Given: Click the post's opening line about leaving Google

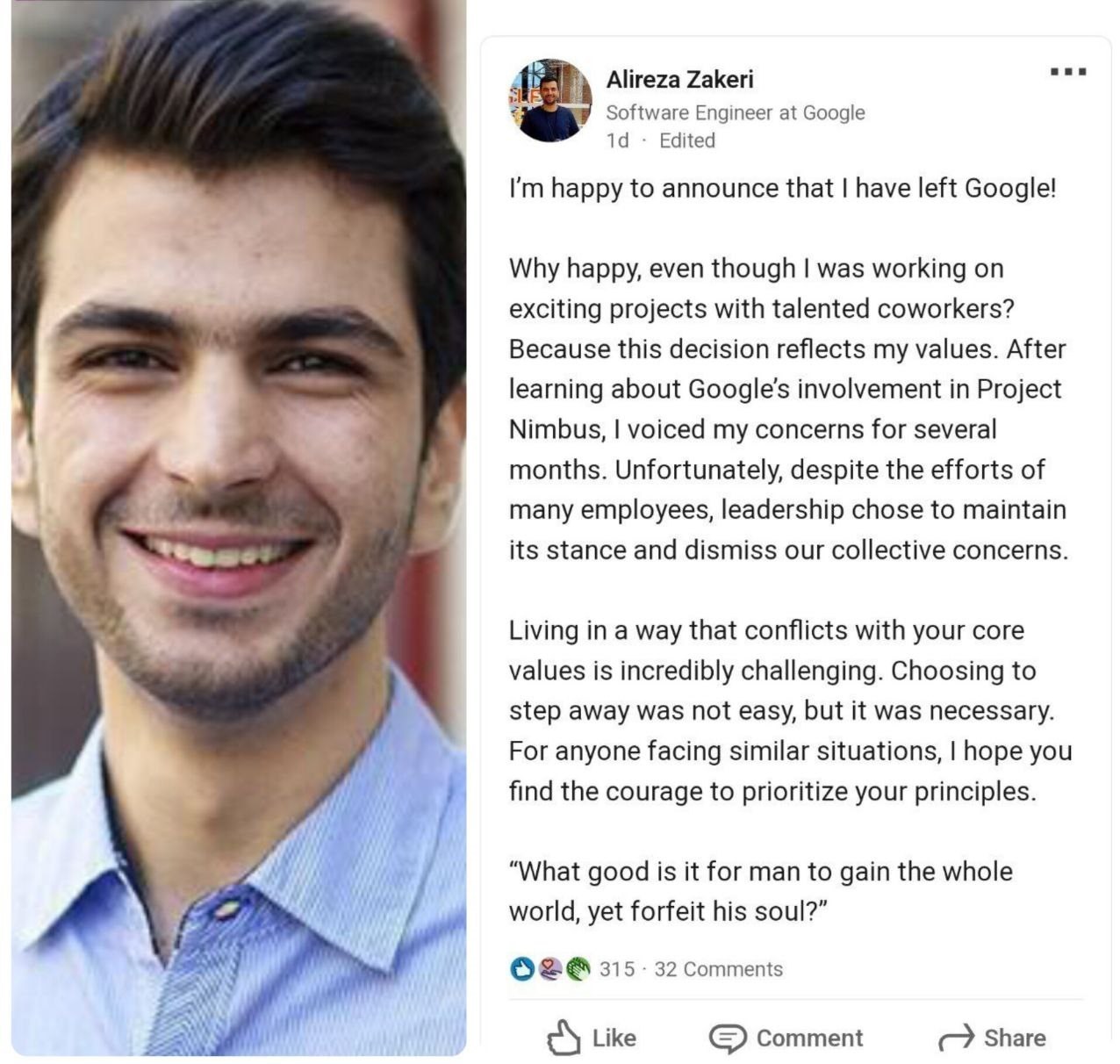Looking at the screenshot, I should [782, 188].
